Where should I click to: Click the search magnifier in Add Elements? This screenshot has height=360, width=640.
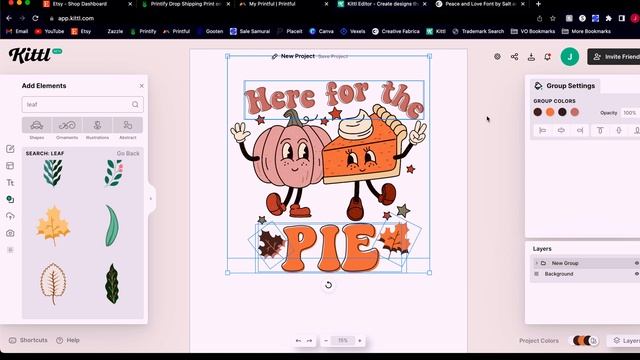tap(135, 104)
